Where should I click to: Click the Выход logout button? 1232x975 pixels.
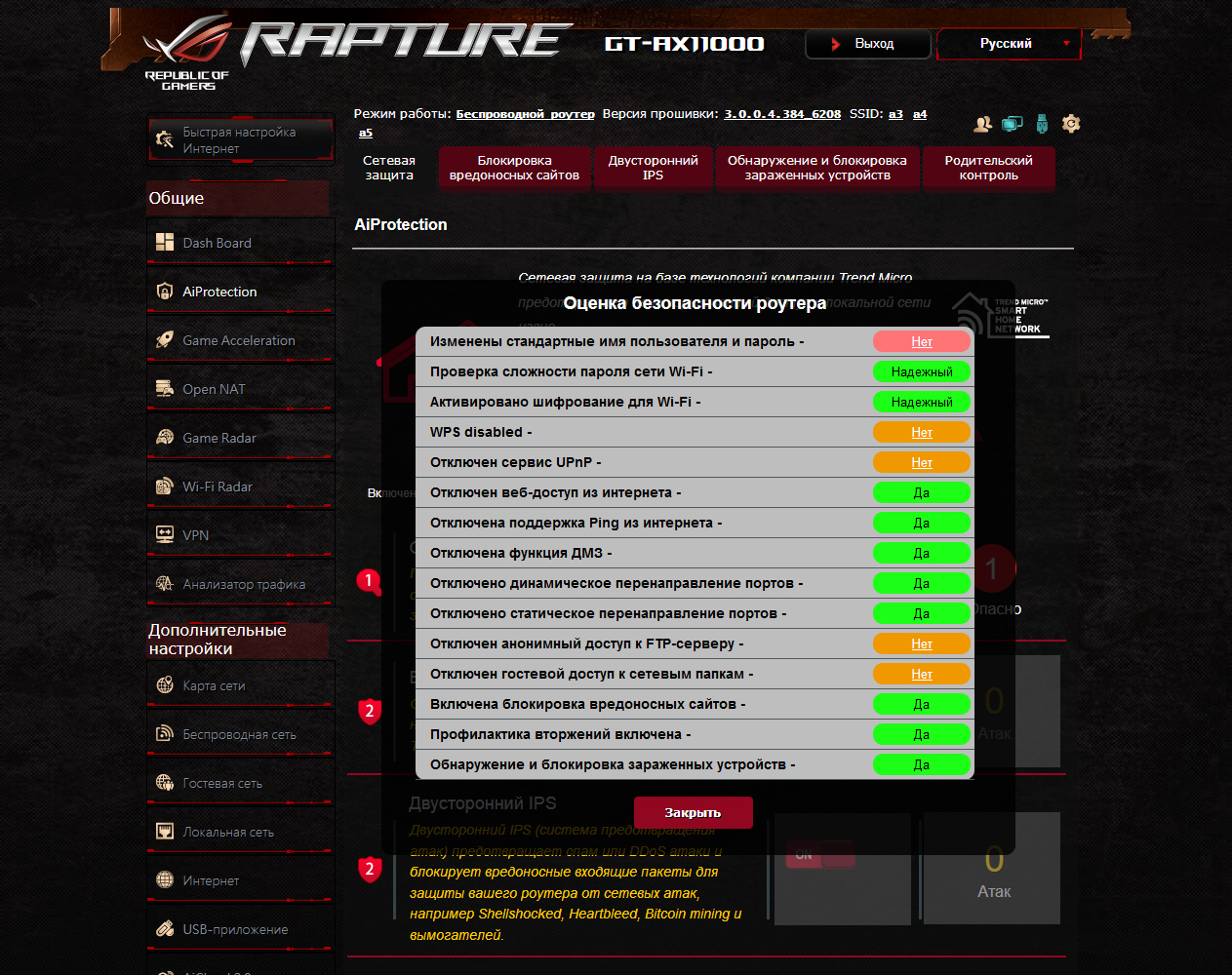tap(867, 44)
